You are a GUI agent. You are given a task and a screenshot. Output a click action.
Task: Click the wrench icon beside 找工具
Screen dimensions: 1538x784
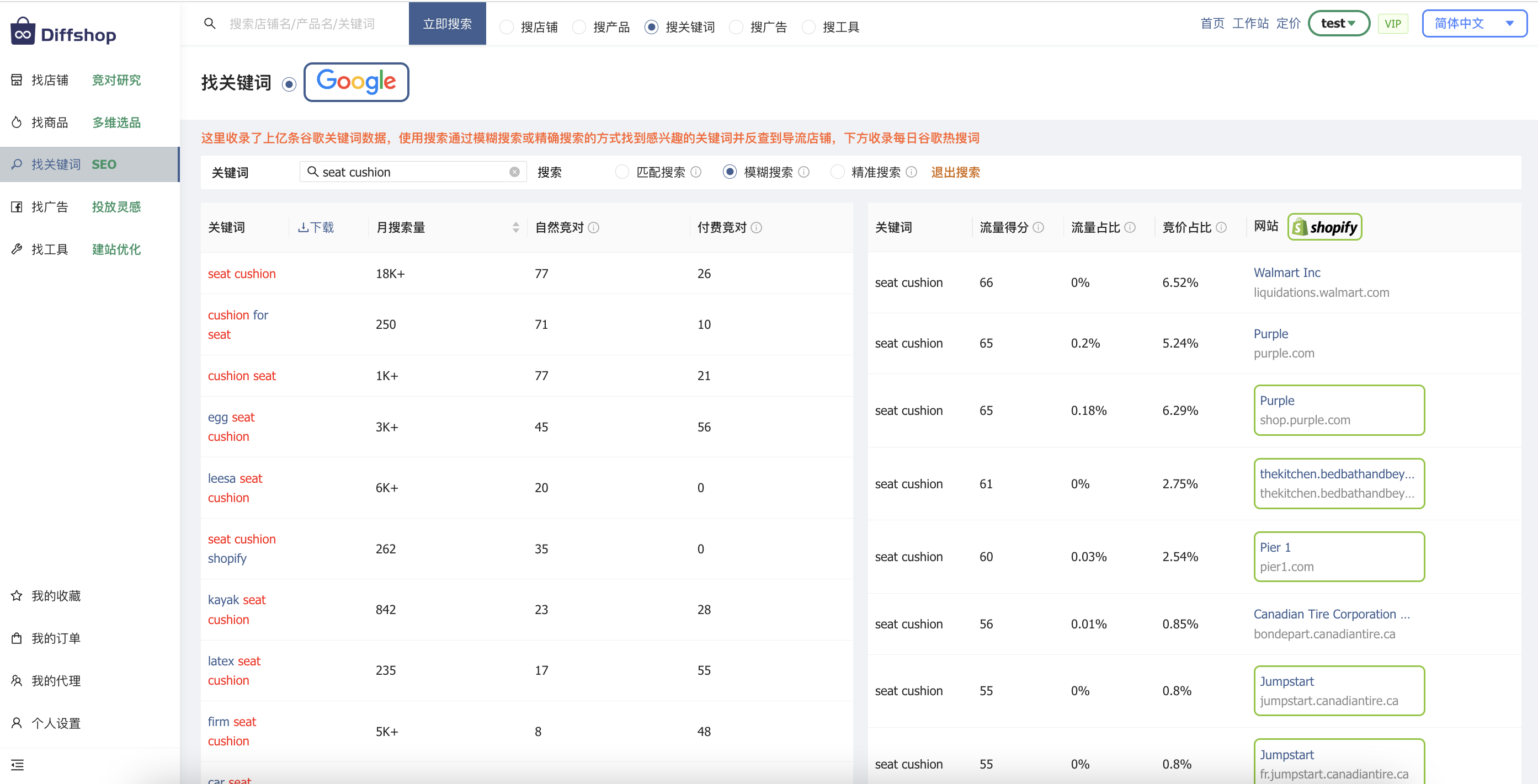click(17, 249)
